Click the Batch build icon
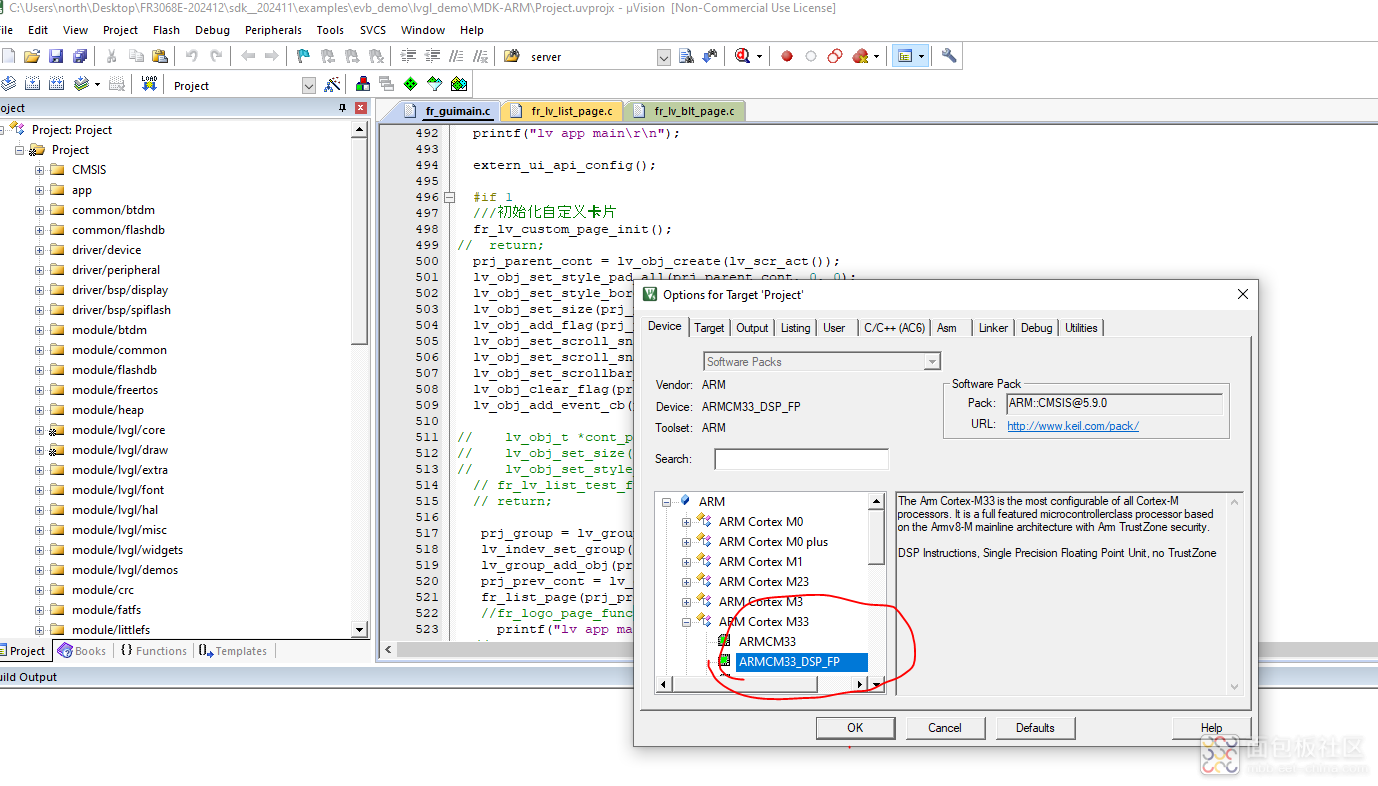 click(81, 85)
